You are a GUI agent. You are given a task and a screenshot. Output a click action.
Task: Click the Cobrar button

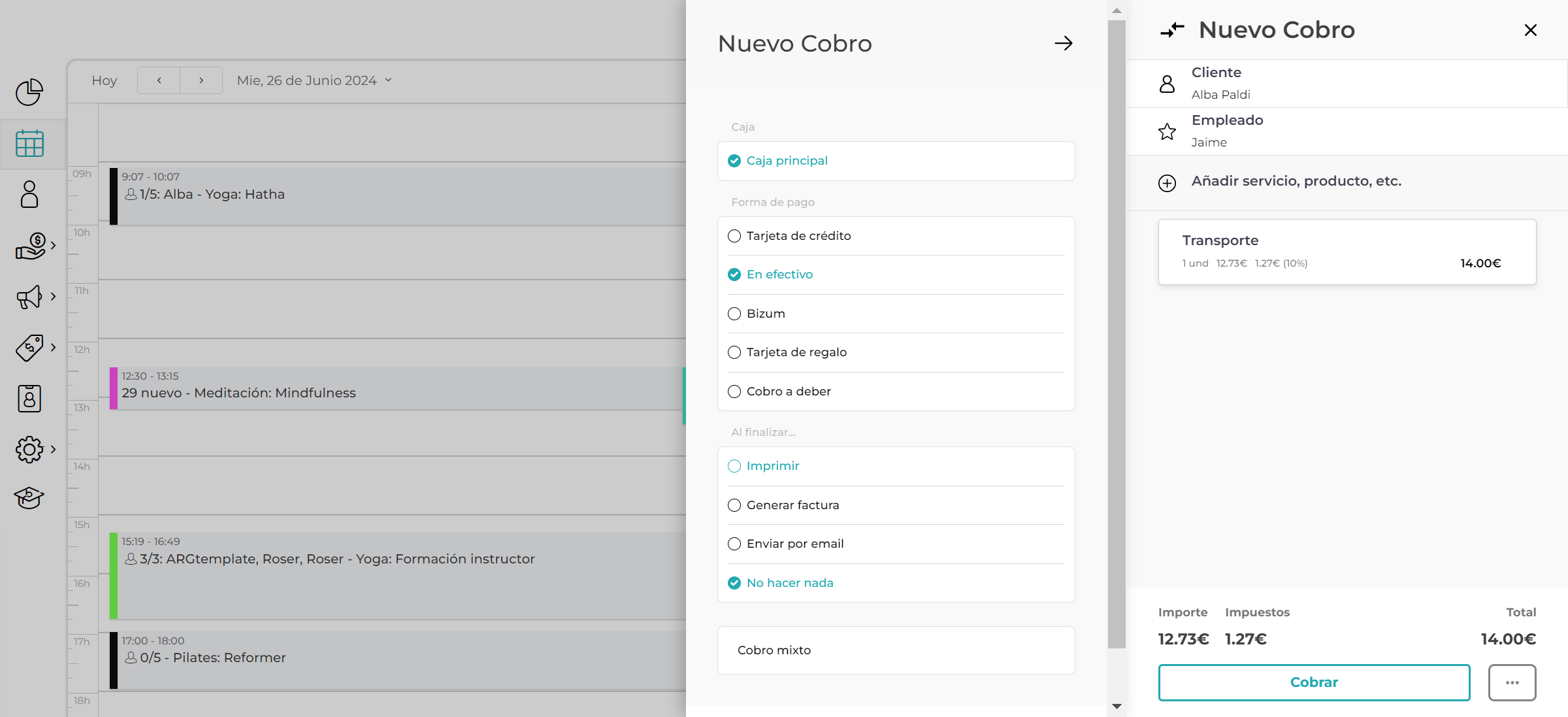pyautogui.click(x=1314, y=682)
